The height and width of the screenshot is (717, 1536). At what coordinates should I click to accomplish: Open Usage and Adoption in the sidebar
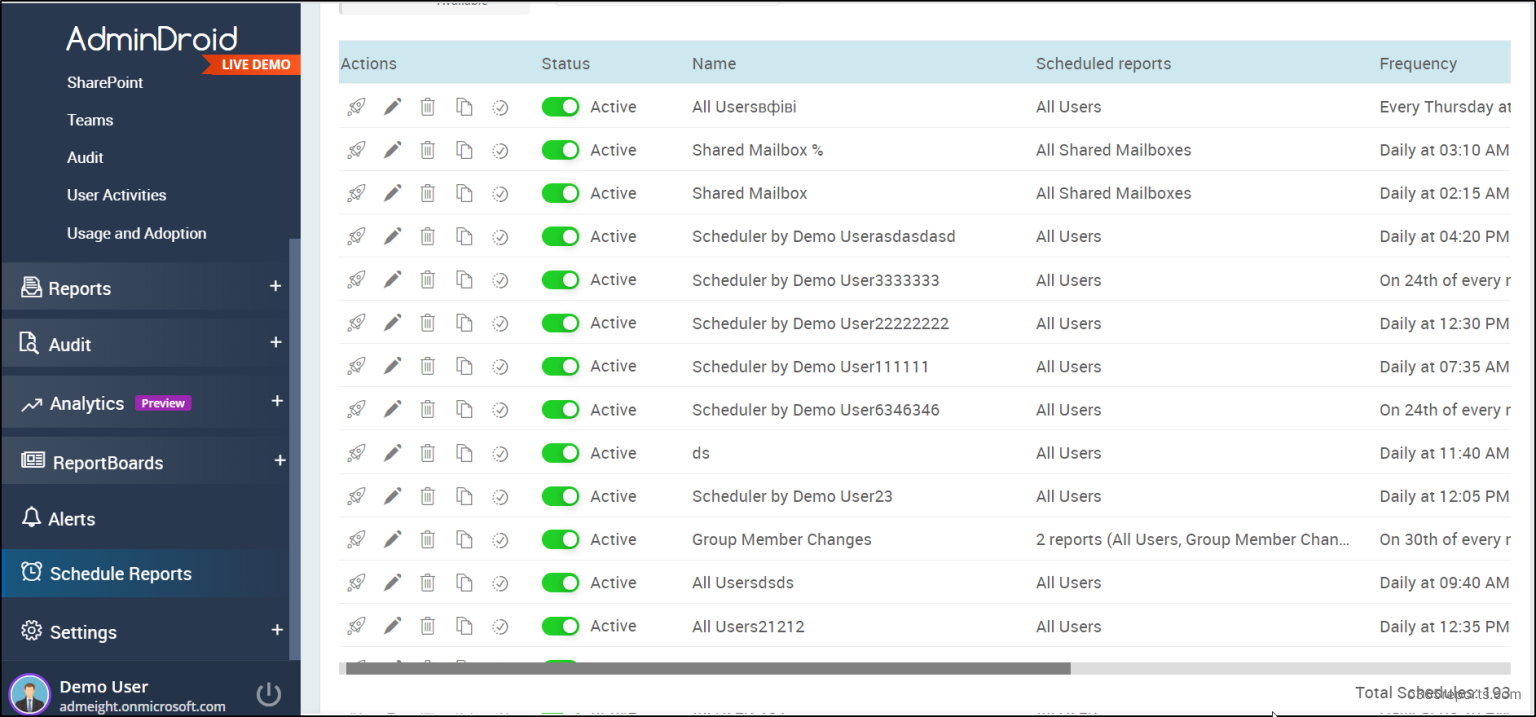[x=136, y=233]
